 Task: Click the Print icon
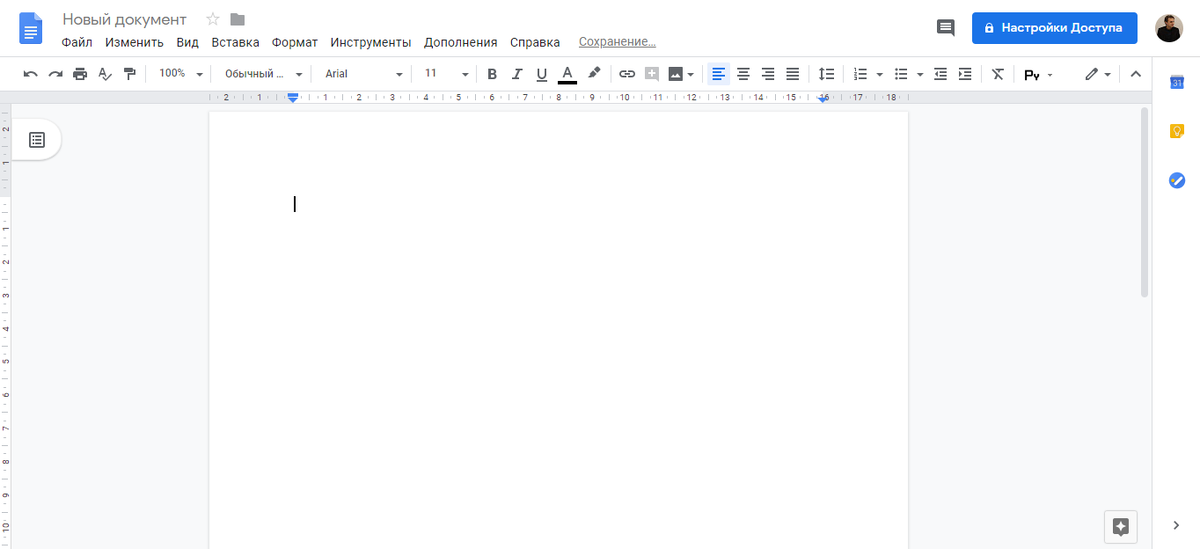pos(80,74)
